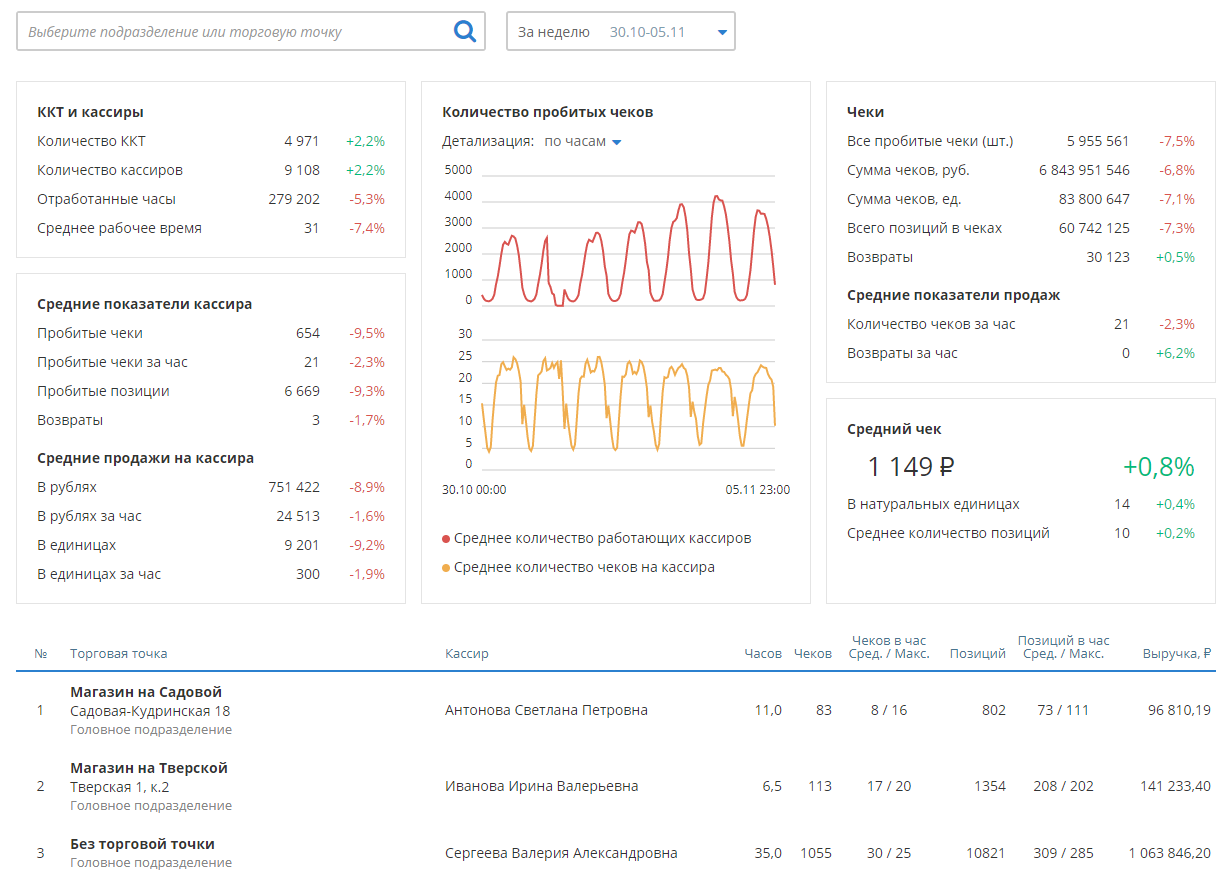Toggle the orange receipts per cashier legend dot

pos(446,568)
